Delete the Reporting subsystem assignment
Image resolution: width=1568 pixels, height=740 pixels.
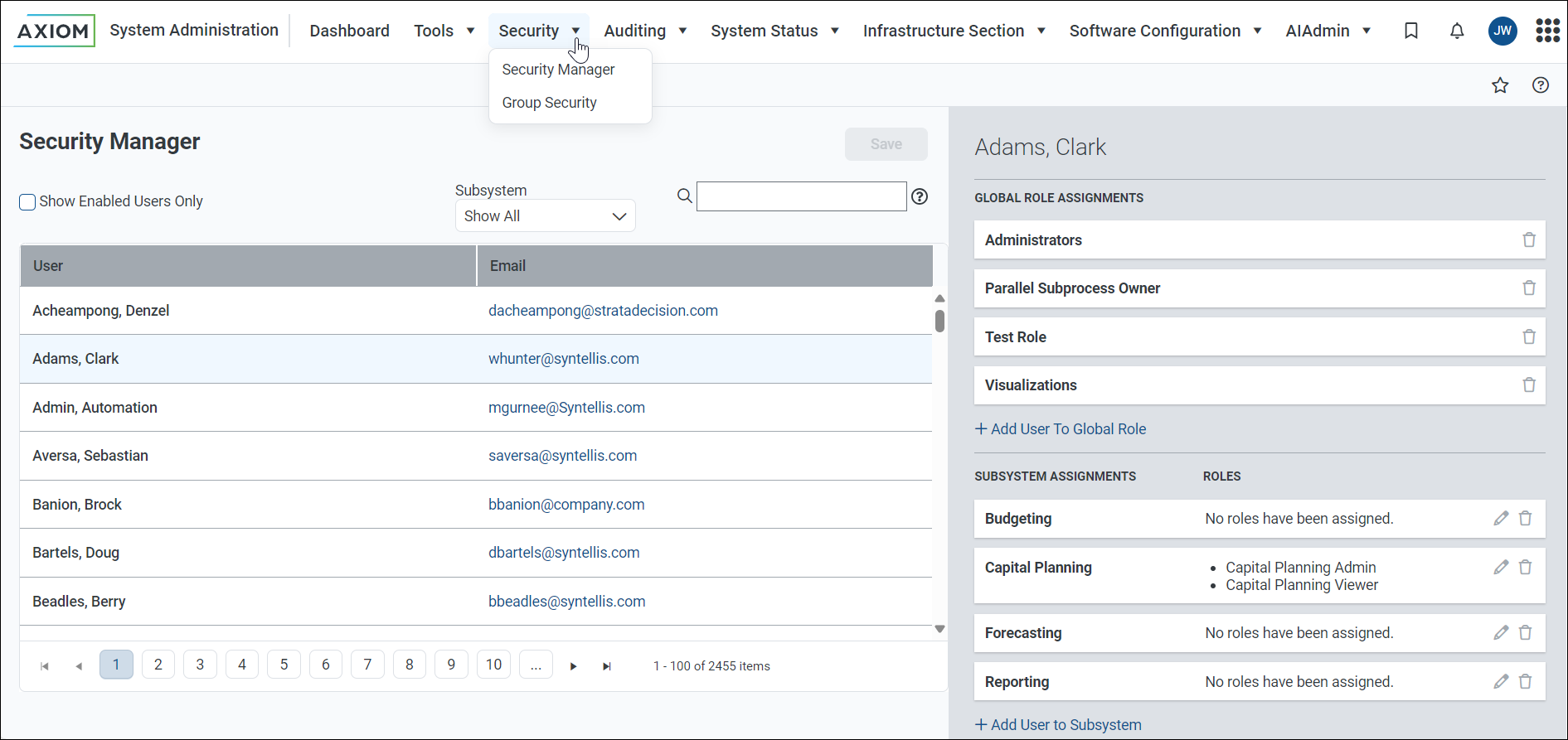pyautogui.click(x=1525, y=682)
